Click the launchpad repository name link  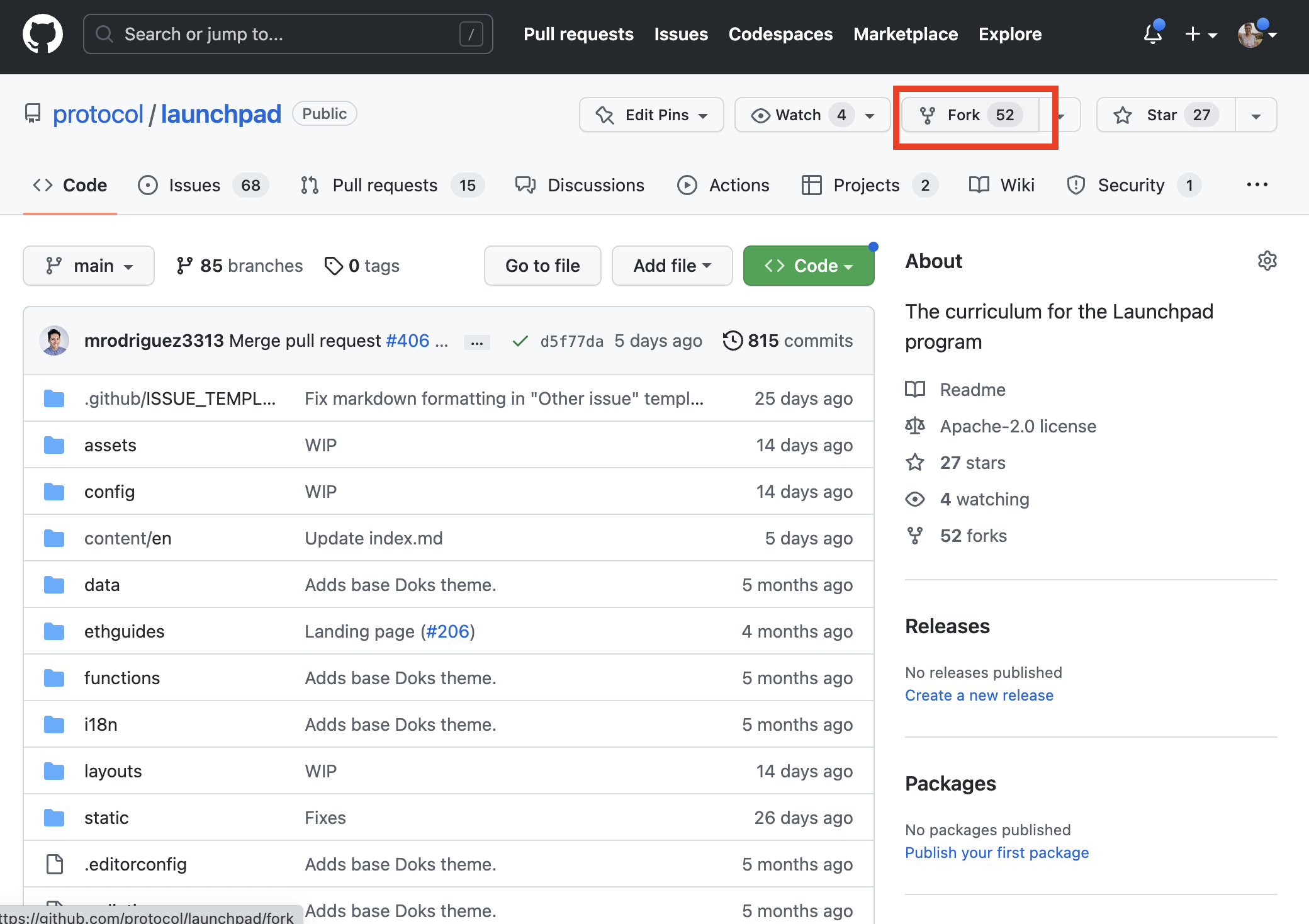221,114
